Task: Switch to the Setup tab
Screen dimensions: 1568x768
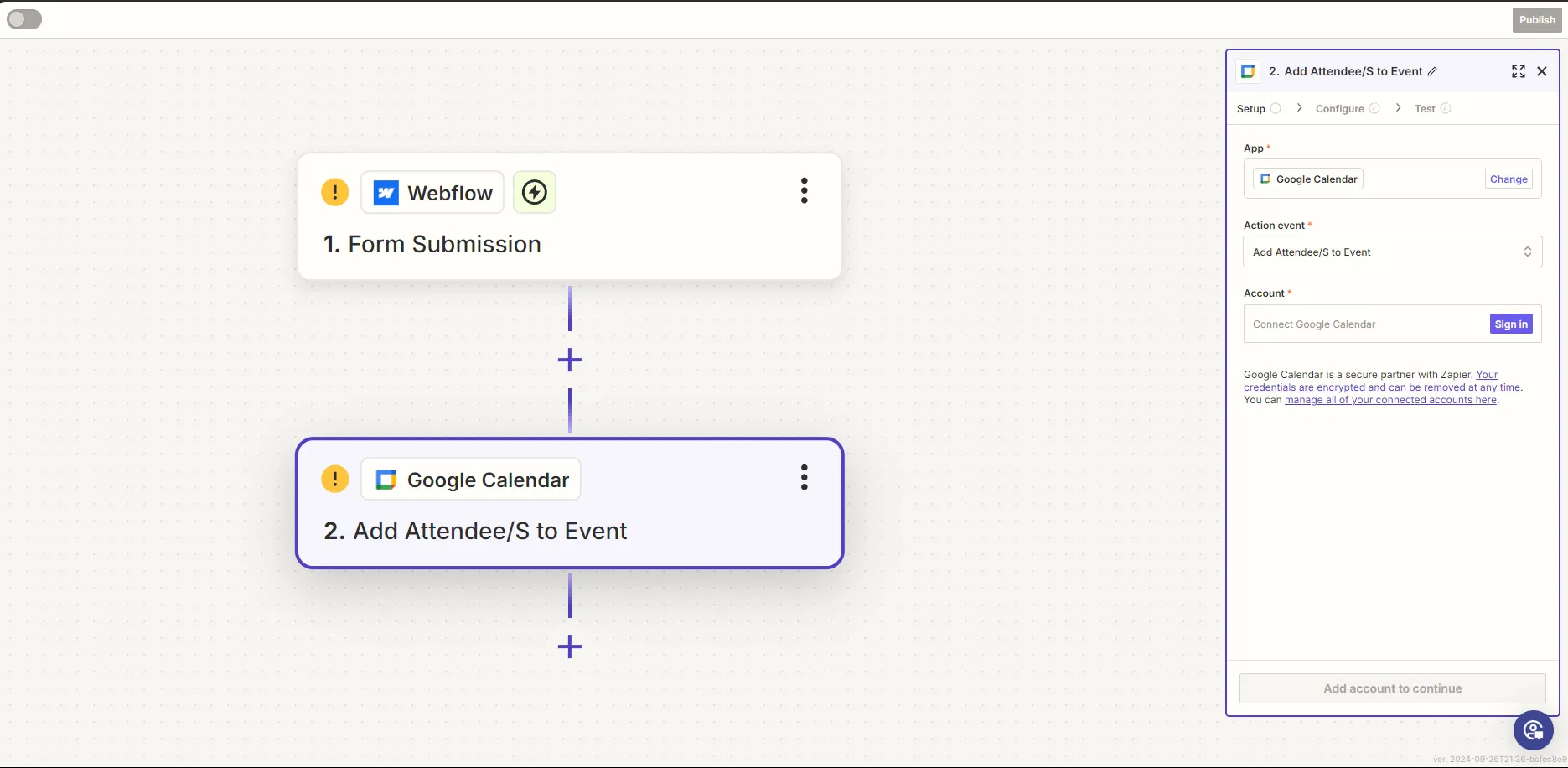Action: click(1251, 109)
